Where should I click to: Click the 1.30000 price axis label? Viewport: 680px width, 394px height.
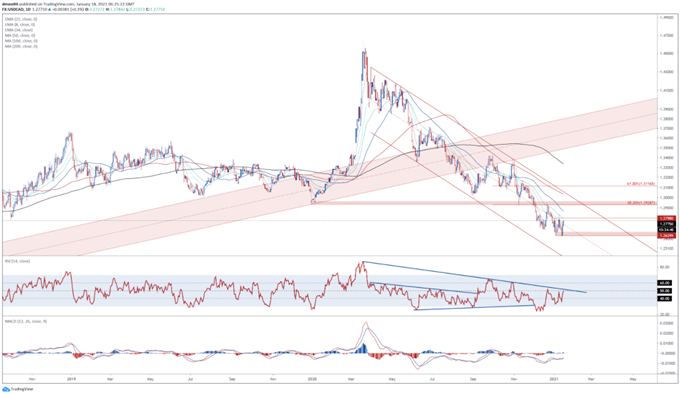[666, 197]
